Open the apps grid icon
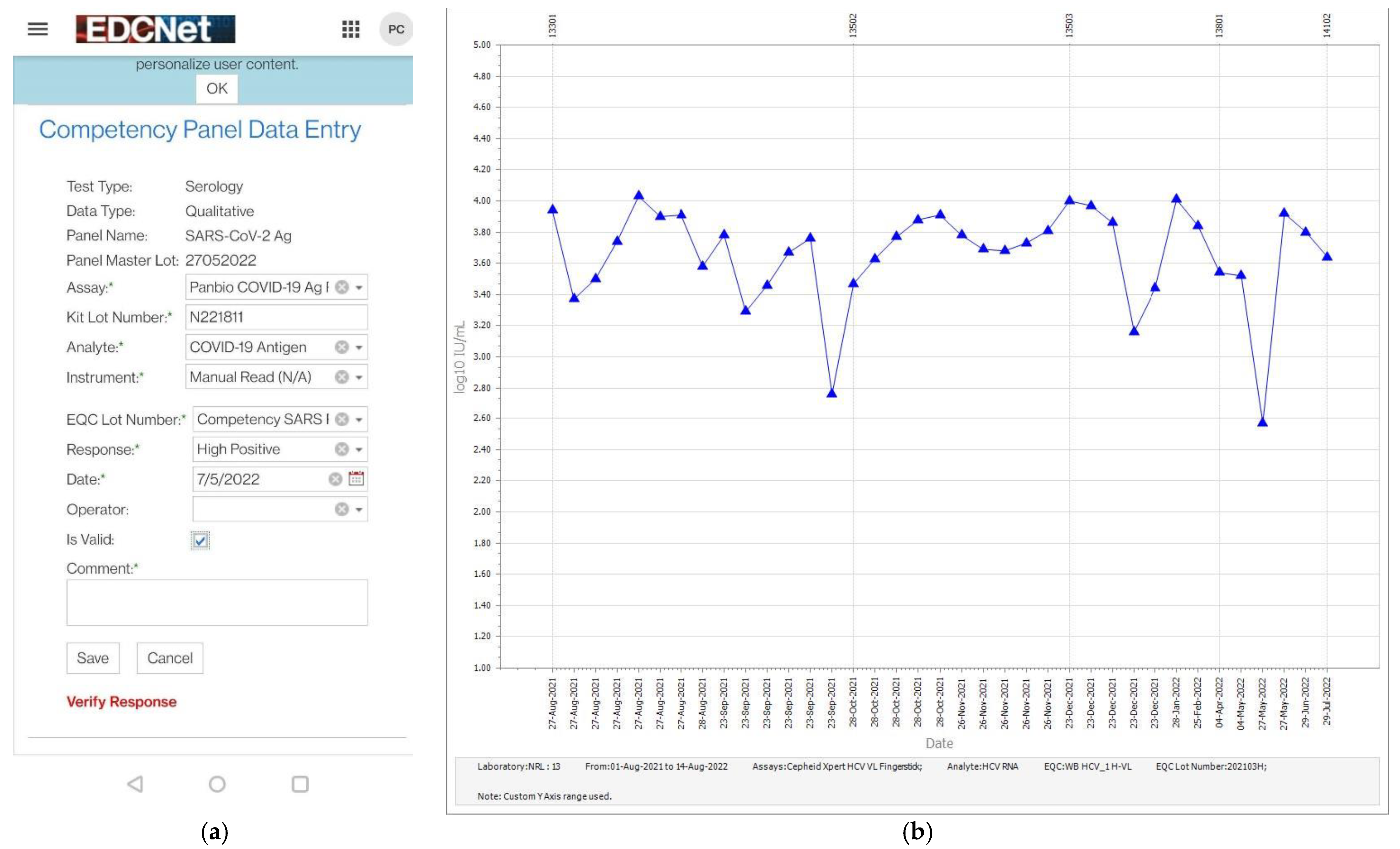 click(x=350, y=29)
